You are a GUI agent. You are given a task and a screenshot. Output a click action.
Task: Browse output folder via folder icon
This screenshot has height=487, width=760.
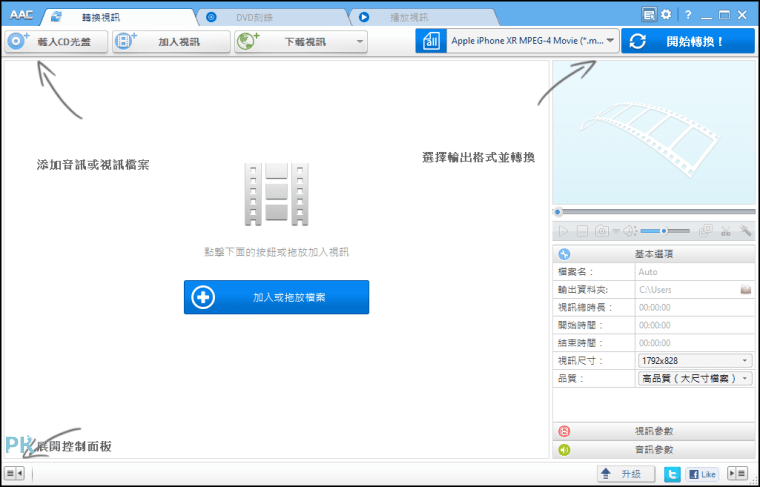click(745, 290)
